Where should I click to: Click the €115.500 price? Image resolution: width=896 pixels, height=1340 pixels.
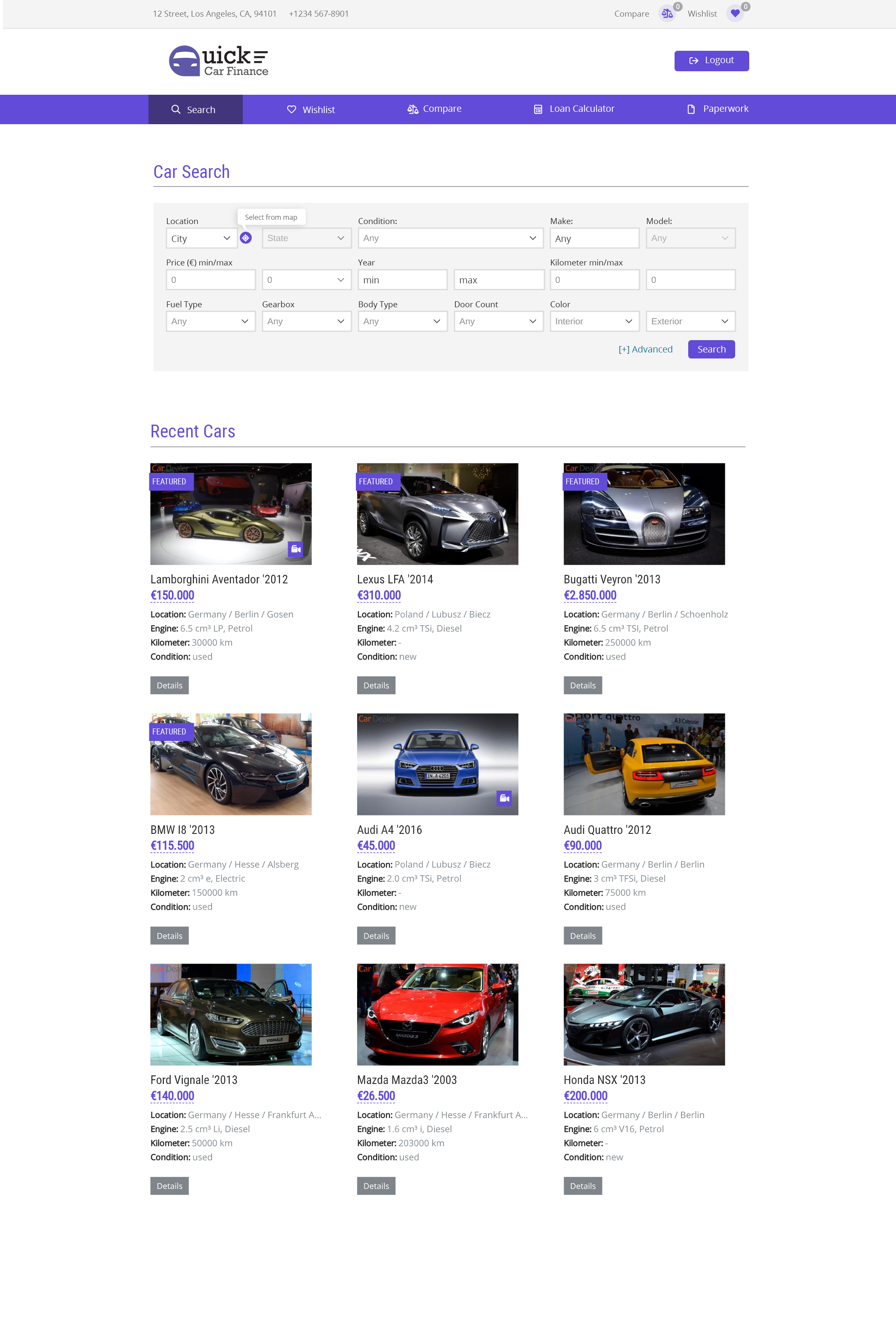tap(172, 846)
